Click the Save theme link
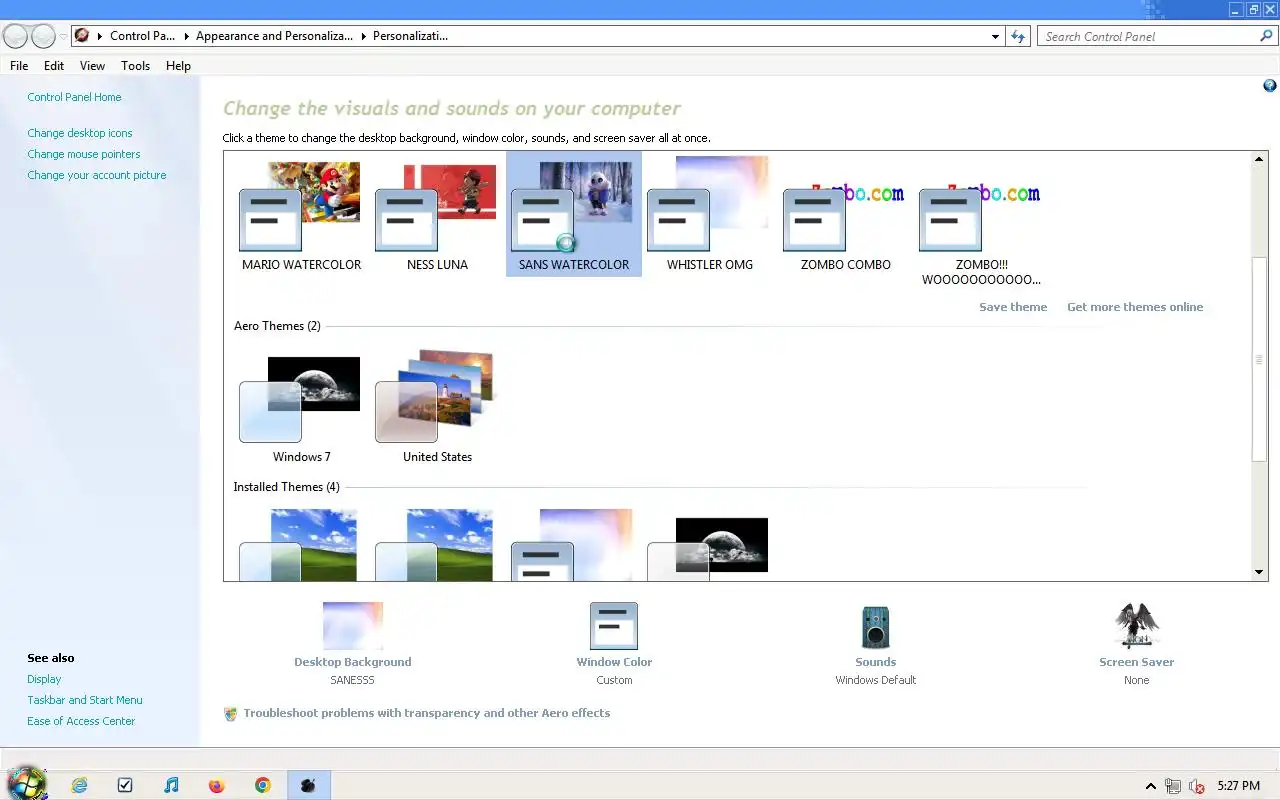Viewport: 1280px width, 800px height. click(x=1013, y=307)
